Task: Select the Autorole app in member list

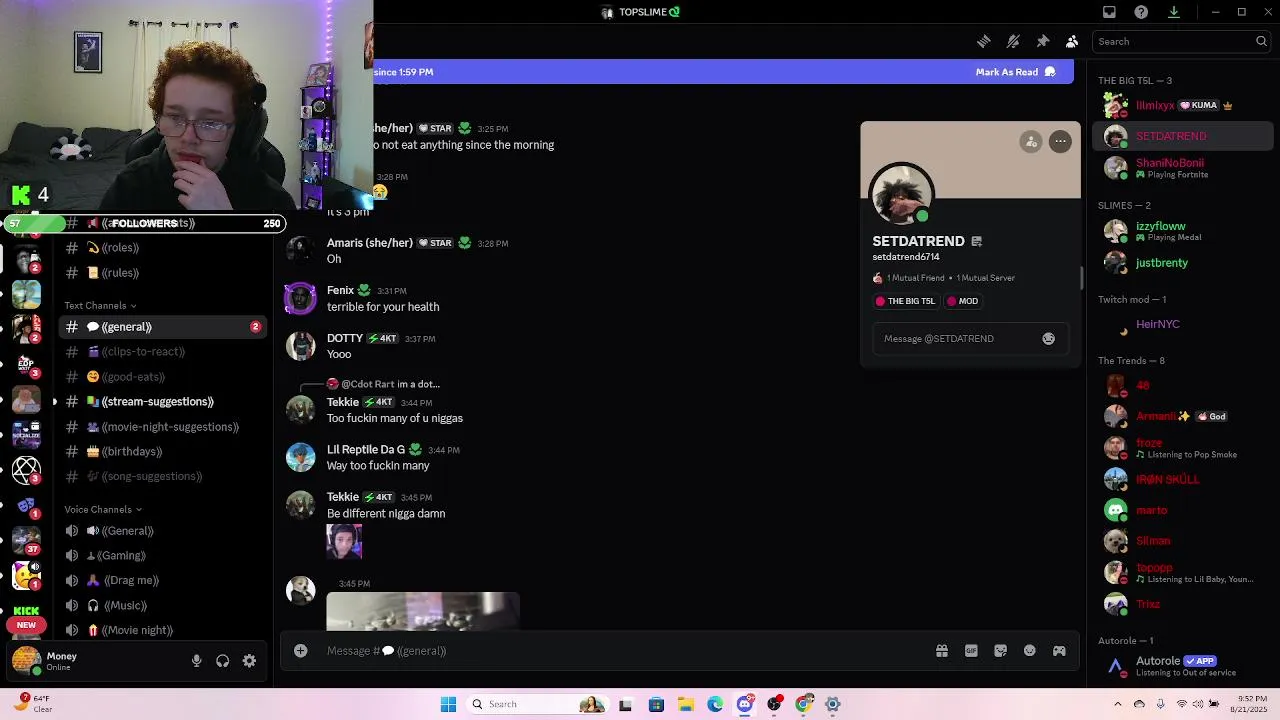Action: 1184,666
